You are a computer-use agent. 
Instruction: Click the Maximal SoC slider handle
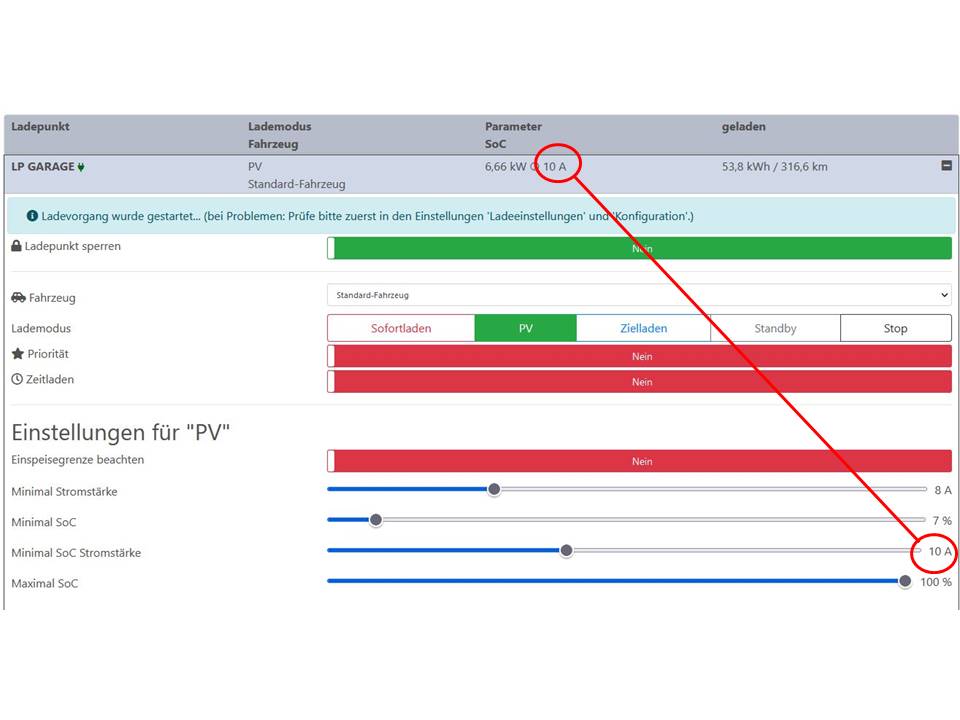(905, 581)
